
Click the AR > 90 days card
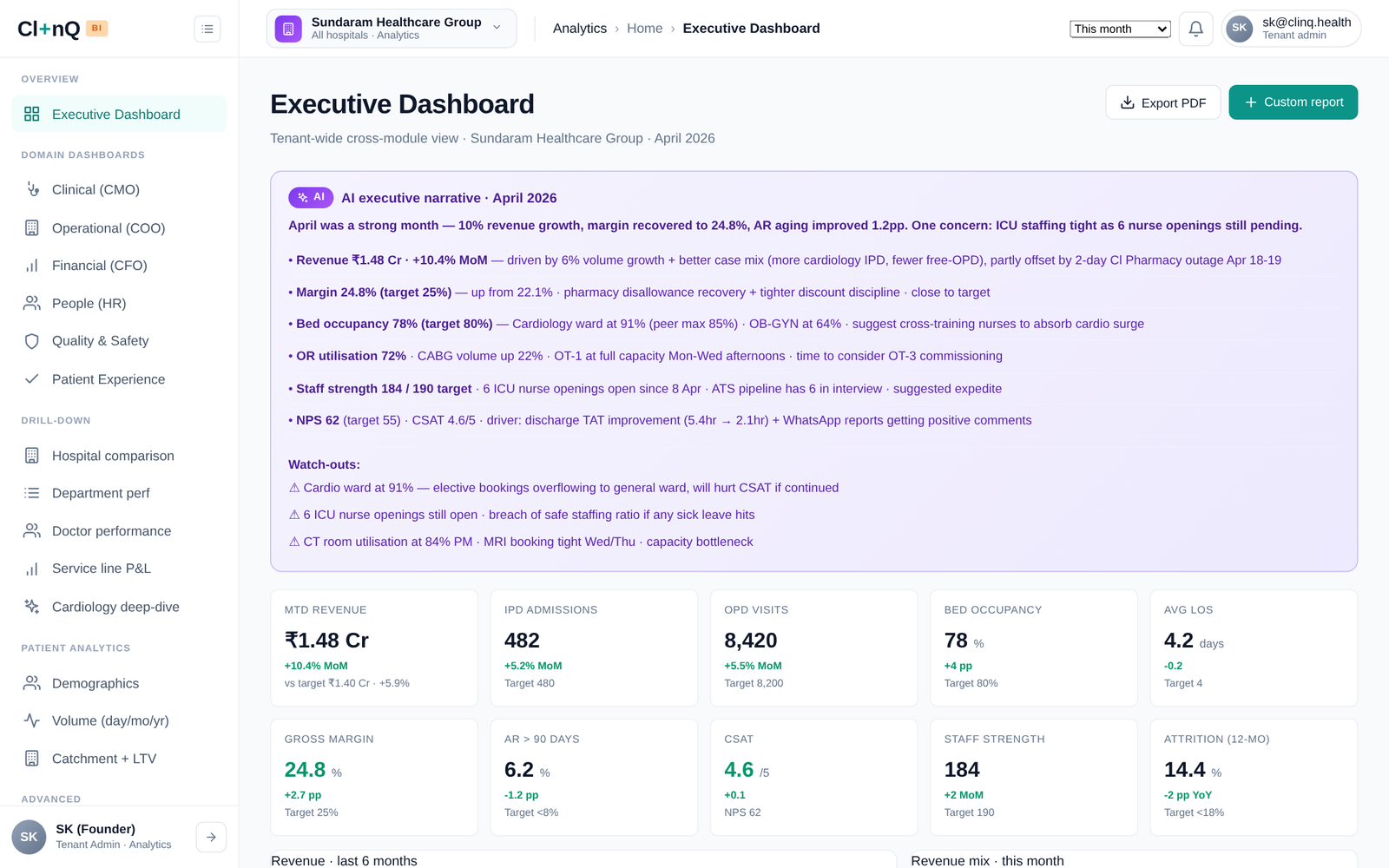click(594, 777)
